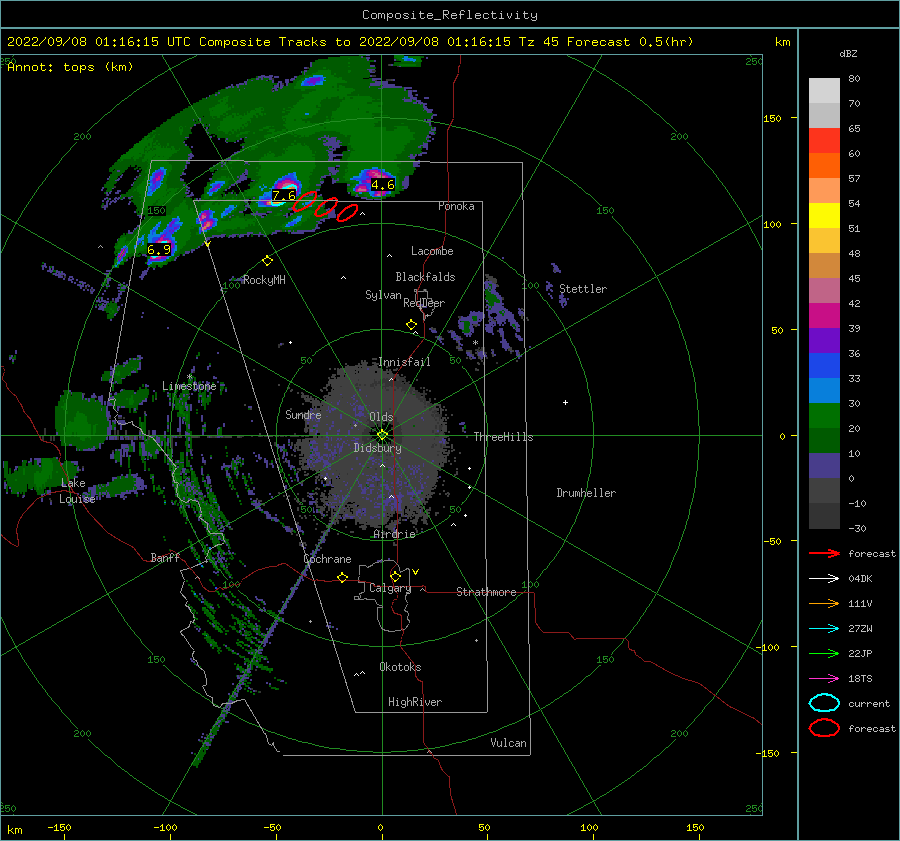Click the yellow diamond marker near Cochrane
This screenshot has width=900, height=841.
(x=343, y=577)
